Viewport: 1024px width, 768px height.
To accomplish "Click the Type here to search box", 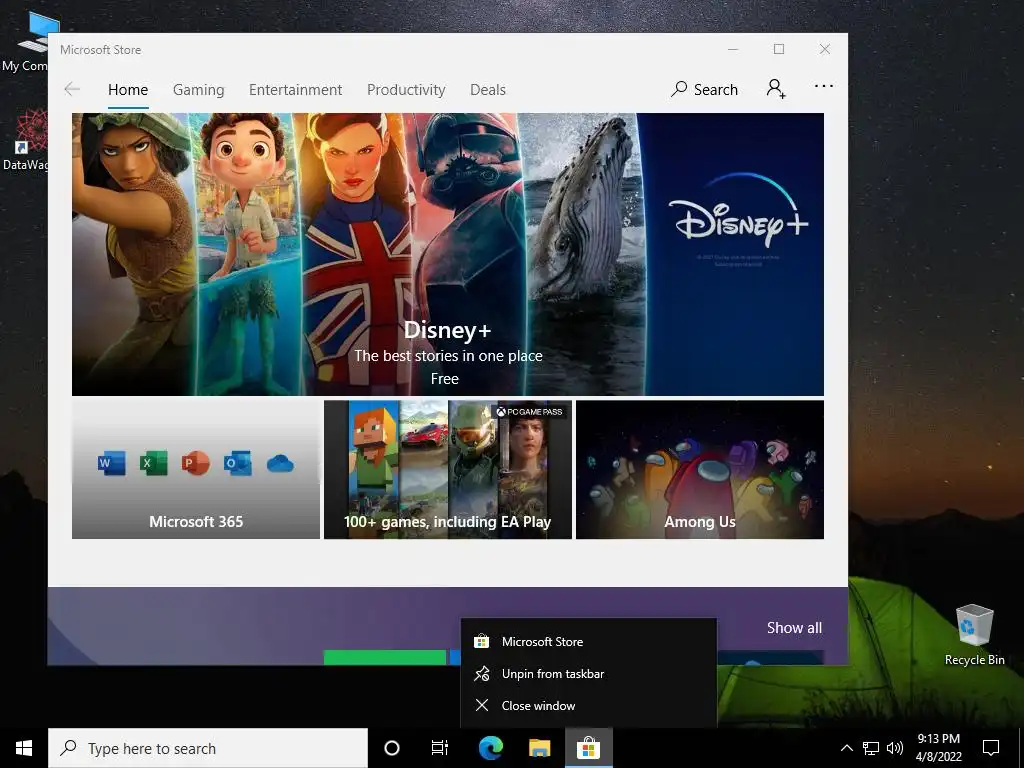I will (x=208, y=748).
